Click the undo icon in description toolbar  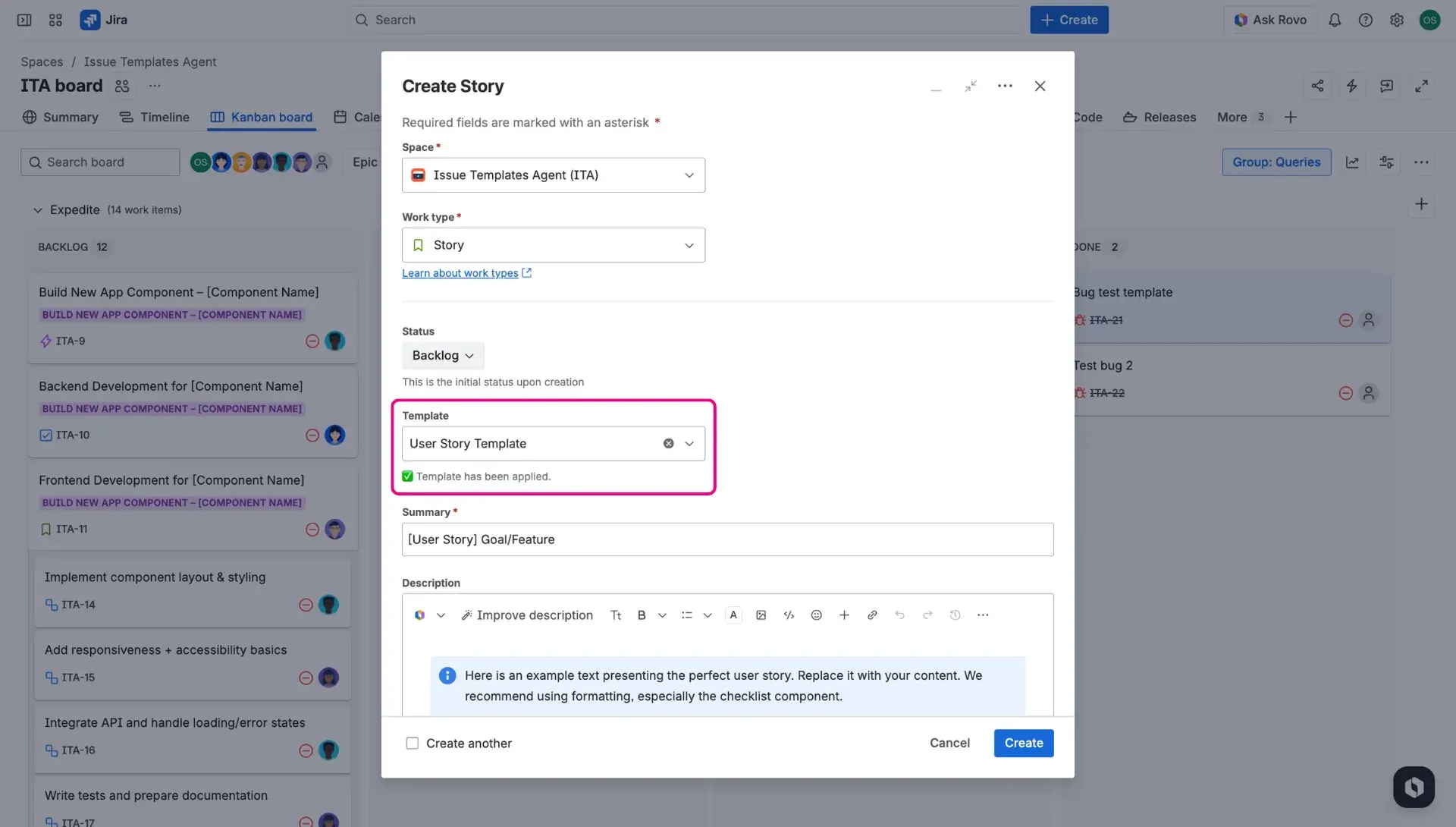point(900,615)
